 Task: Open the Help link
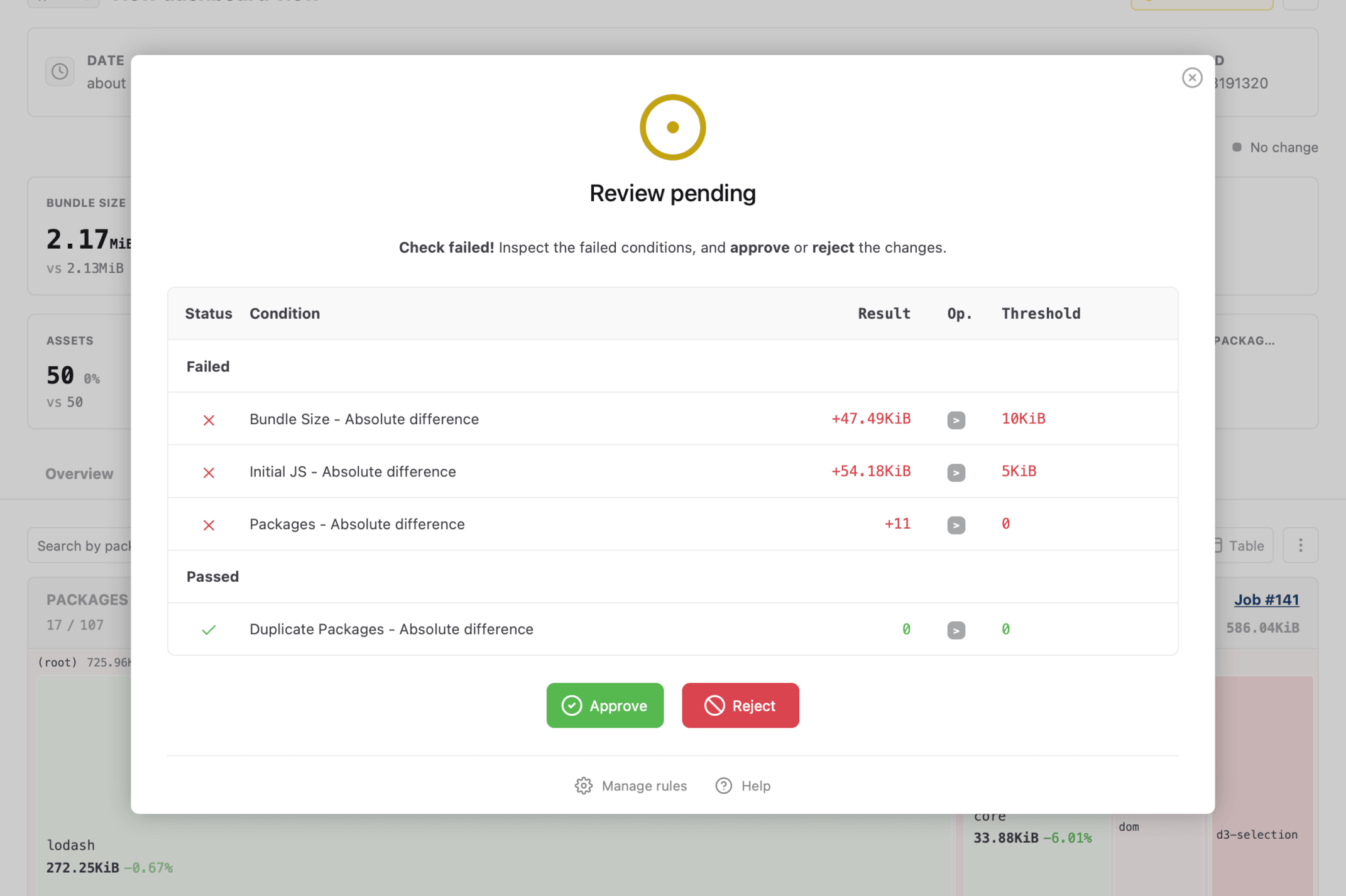[743, 785]
